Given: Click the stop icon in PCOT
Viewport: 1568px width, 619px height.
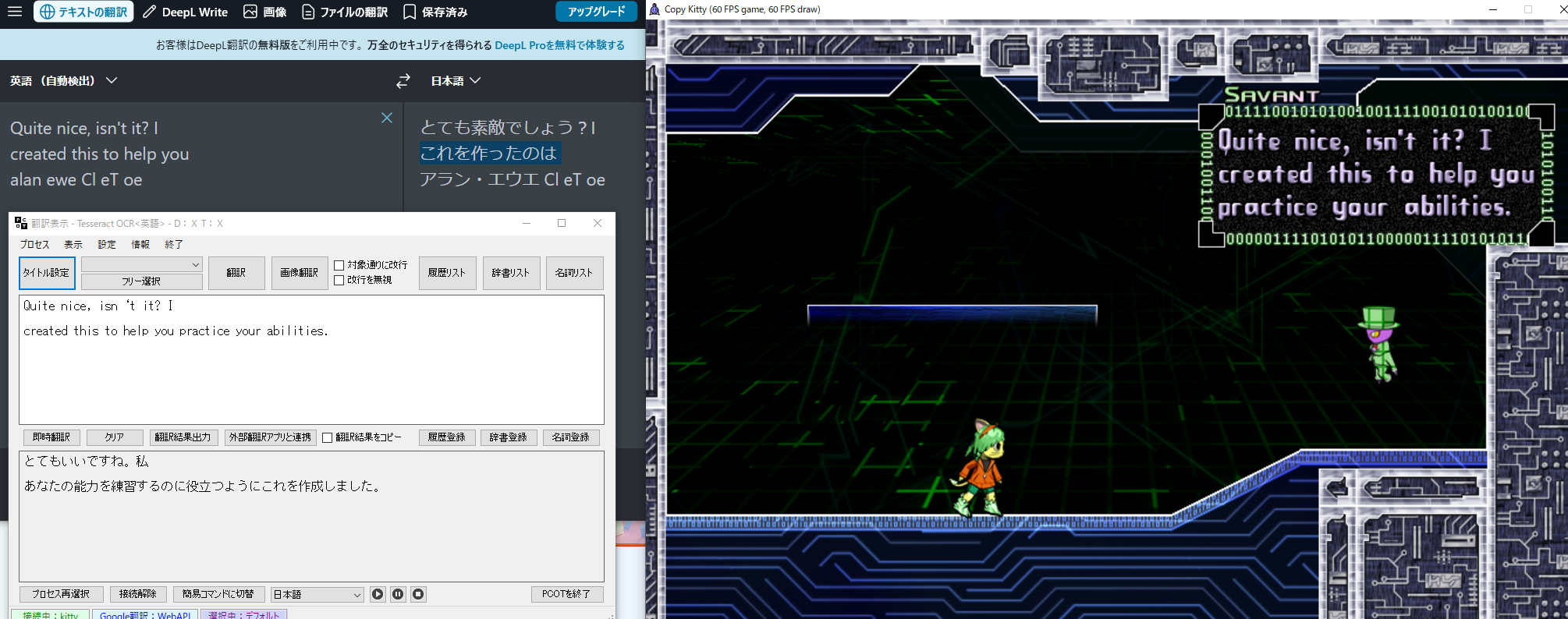Looking at the screenshot, I should (418, 594).
